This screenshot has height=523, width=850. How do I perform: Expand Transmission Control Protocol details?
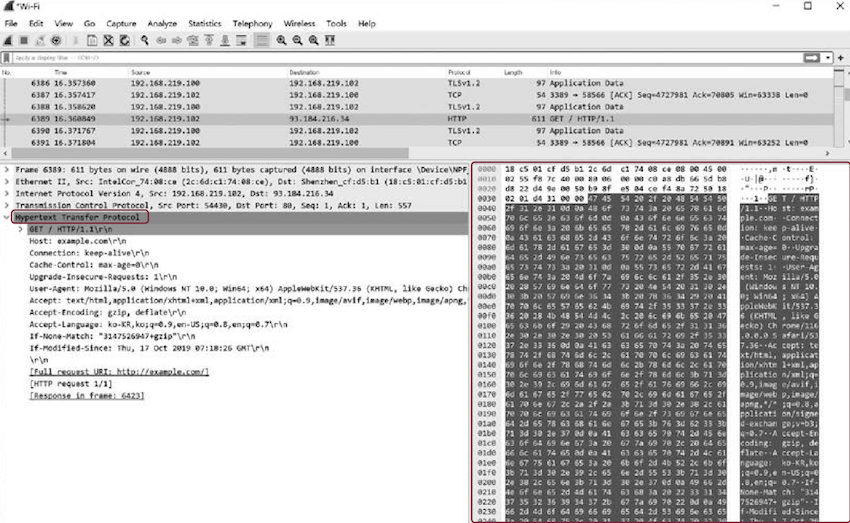(7, 205)
